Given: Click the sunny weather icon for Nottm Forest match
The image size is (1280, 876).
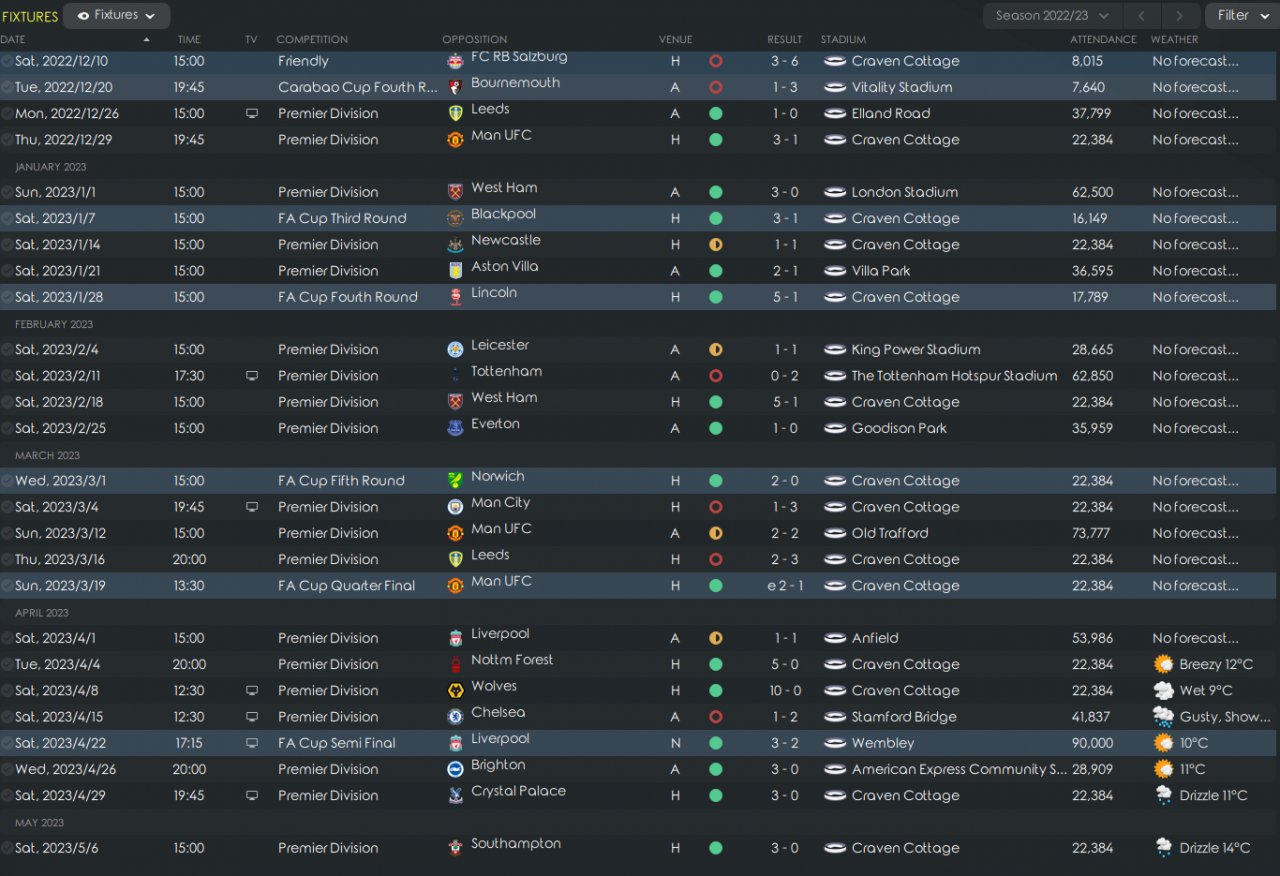Looking at the screenshot, I should tap(1163, 664).
